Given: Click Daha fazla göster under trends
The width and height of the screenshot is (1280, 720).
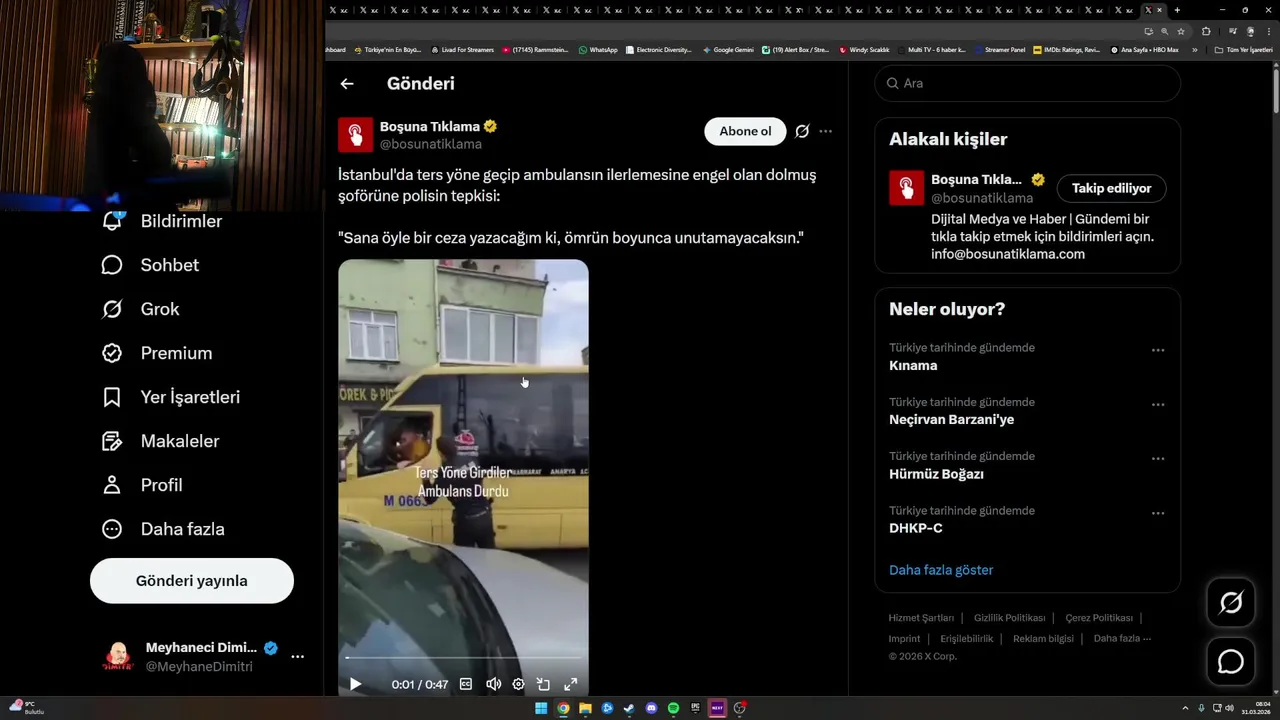Looking at the screenshot, I should [941, 570].
